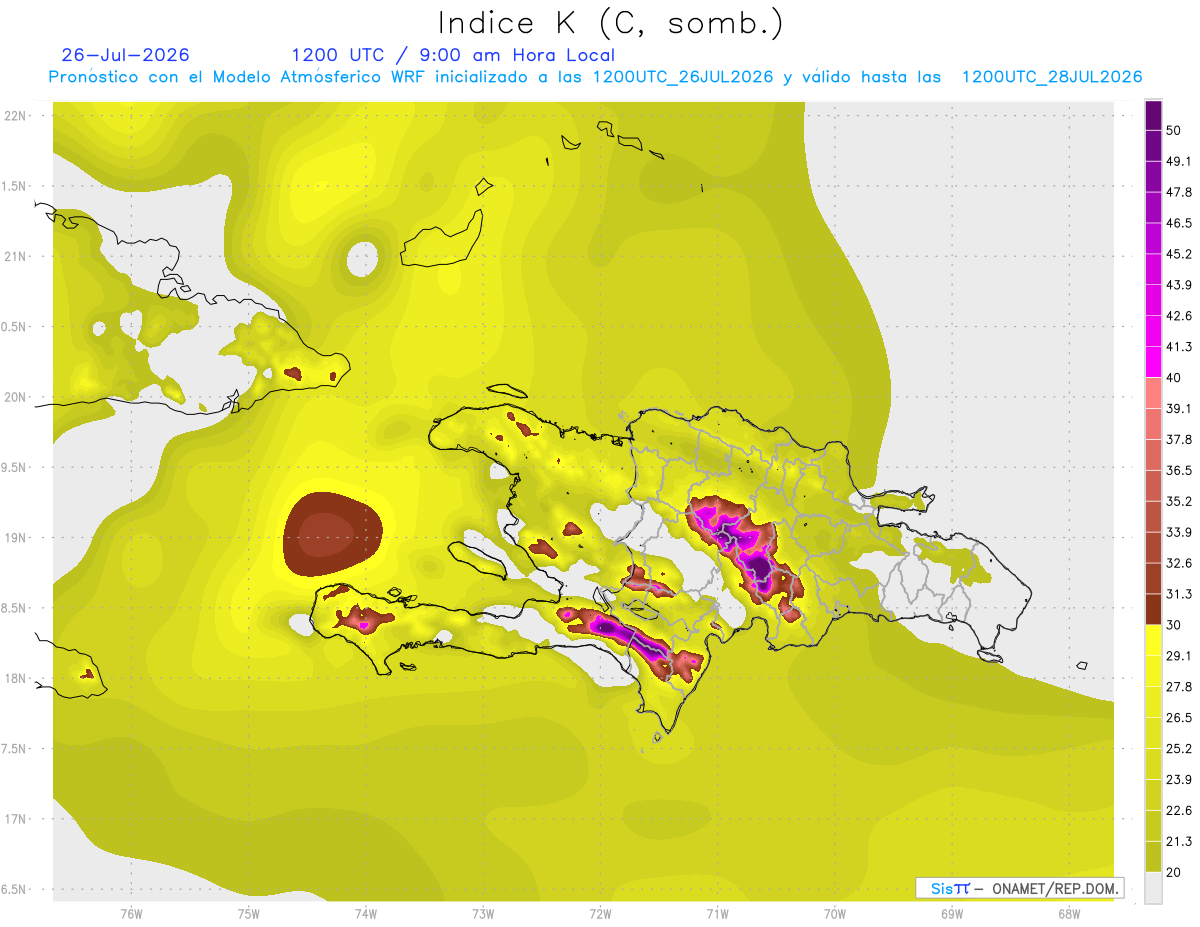Click the "74W" longitude label

click(365, 914)
